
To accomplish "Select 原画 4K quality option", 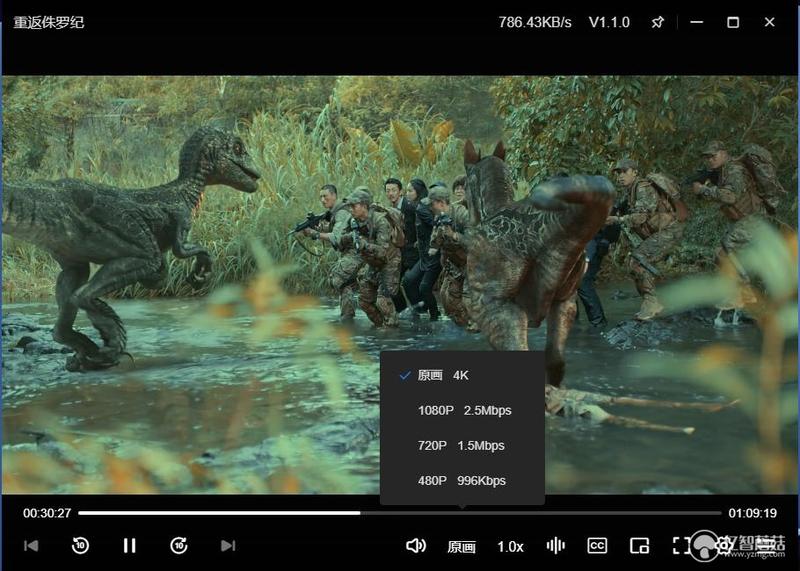I will tap(462, 376).
